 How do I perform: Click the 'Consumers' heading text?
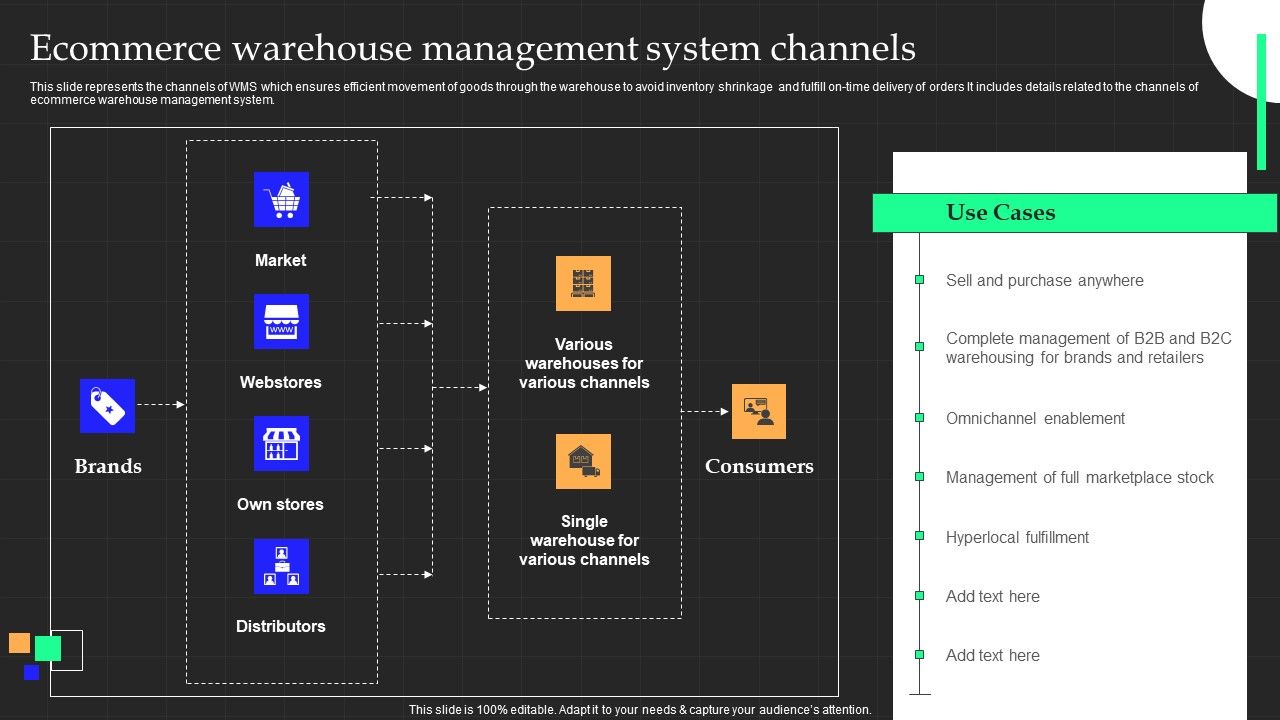point(759,466)
